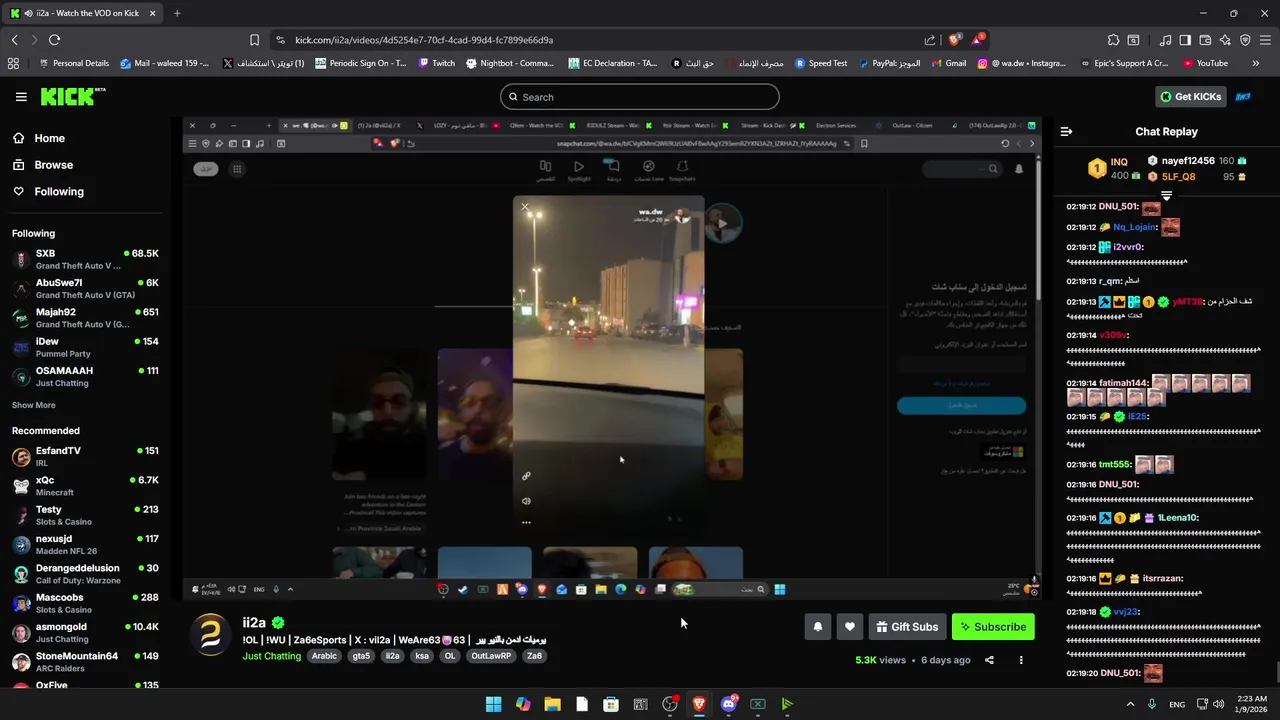Open Testy recommended channel

click(85, 515)
